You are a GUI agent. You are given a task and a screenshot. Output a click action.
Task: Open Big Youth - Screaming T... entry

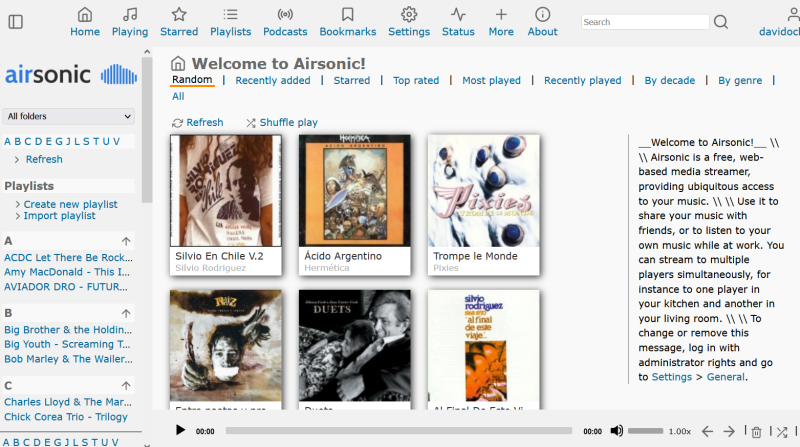tap(67, 344)
